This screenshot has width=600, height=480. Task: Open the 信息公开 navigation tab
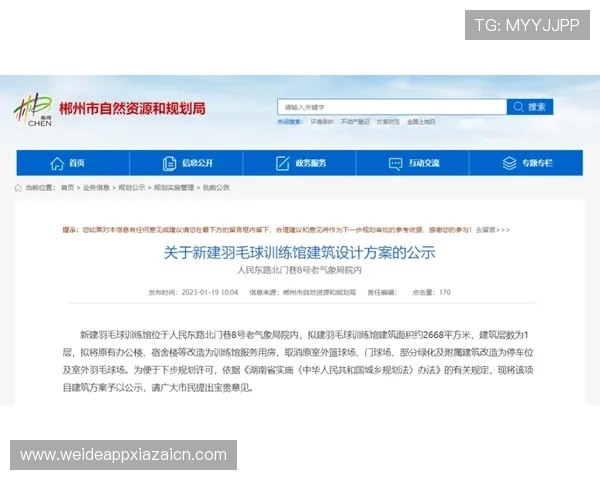click(x=186, y=163)
